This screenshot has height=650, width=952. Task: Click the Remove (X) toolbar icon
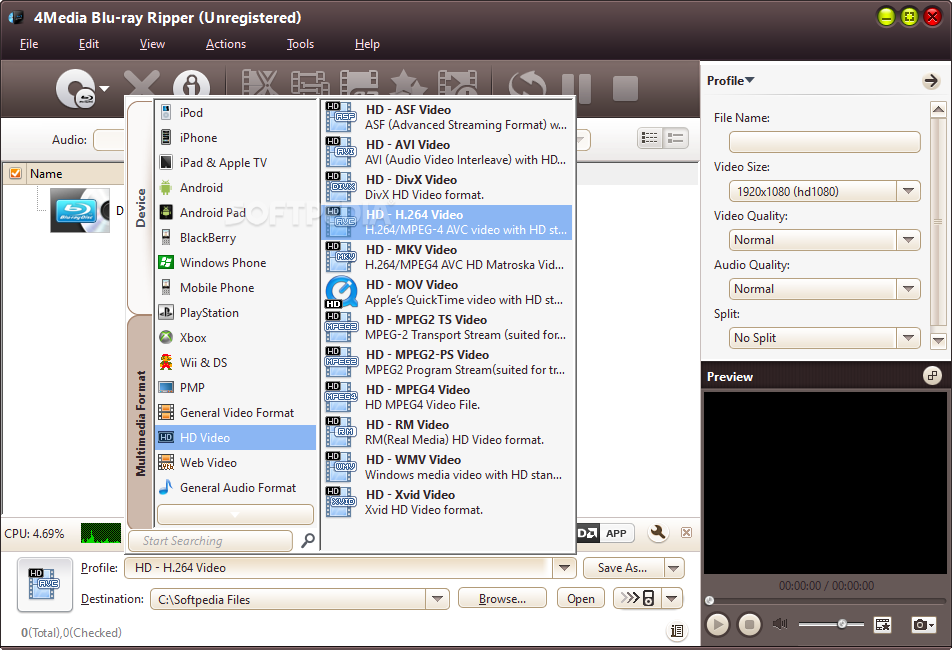(x=141, y=84)
